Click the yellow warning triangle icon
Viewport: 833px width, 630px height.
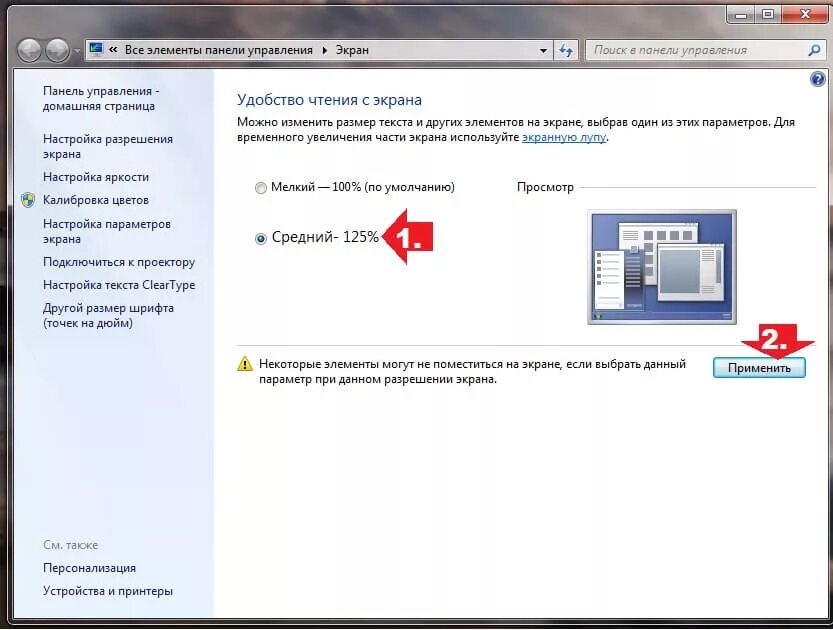244,364
